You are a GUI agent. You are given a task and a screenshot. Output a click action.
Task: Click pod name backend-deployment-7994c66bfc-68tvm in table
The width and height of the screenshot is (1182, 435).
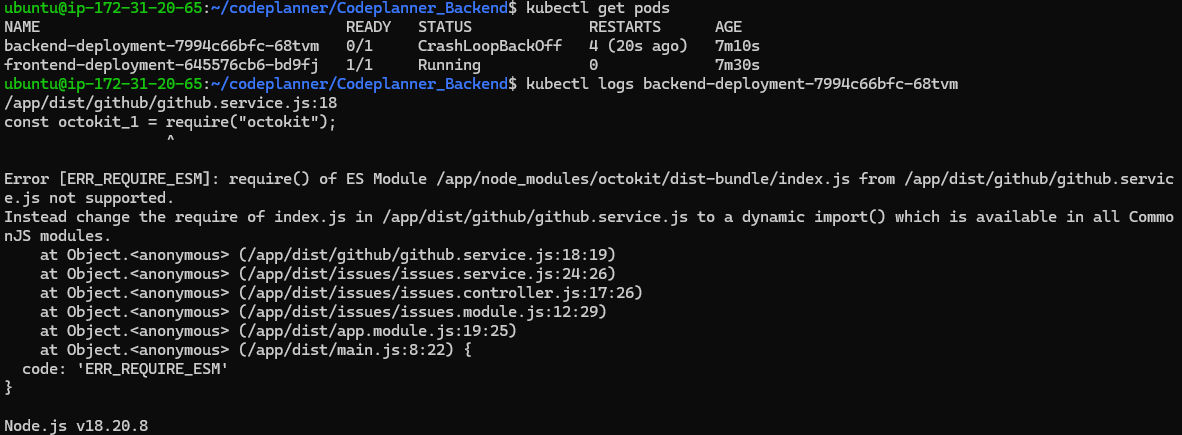pos(161,46)
